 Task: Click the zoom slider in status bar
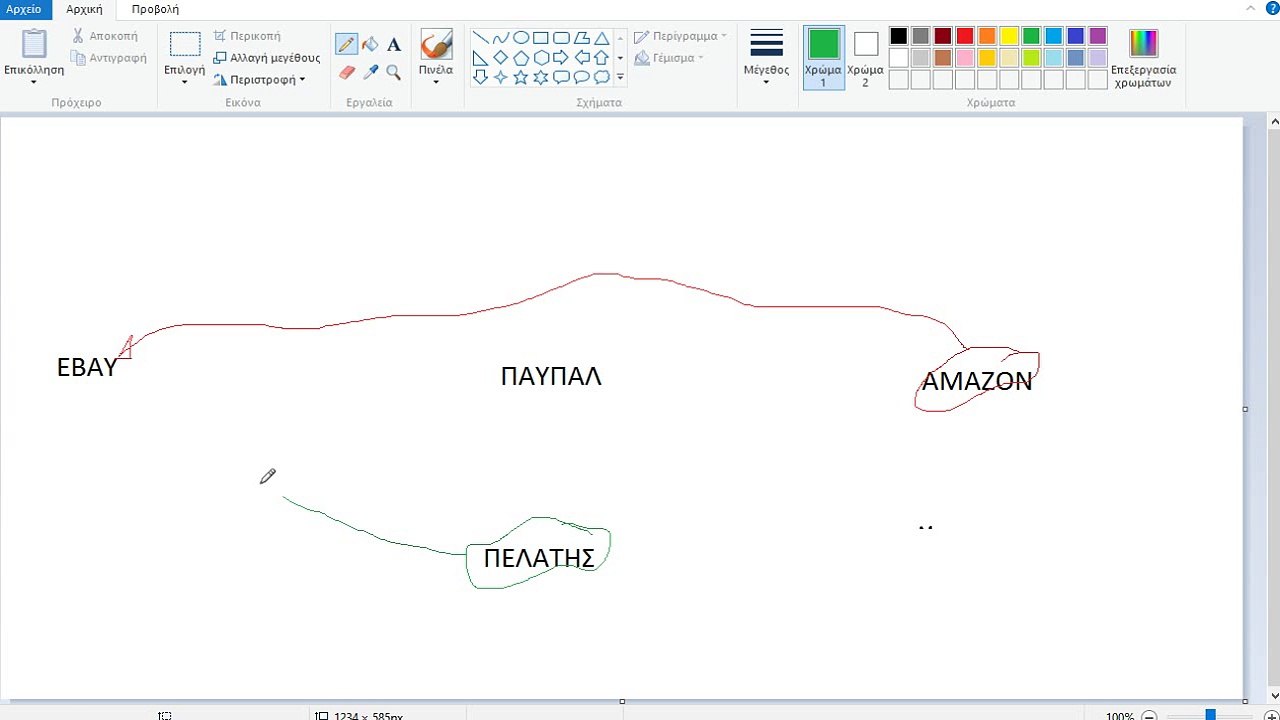click(1210, 715)
